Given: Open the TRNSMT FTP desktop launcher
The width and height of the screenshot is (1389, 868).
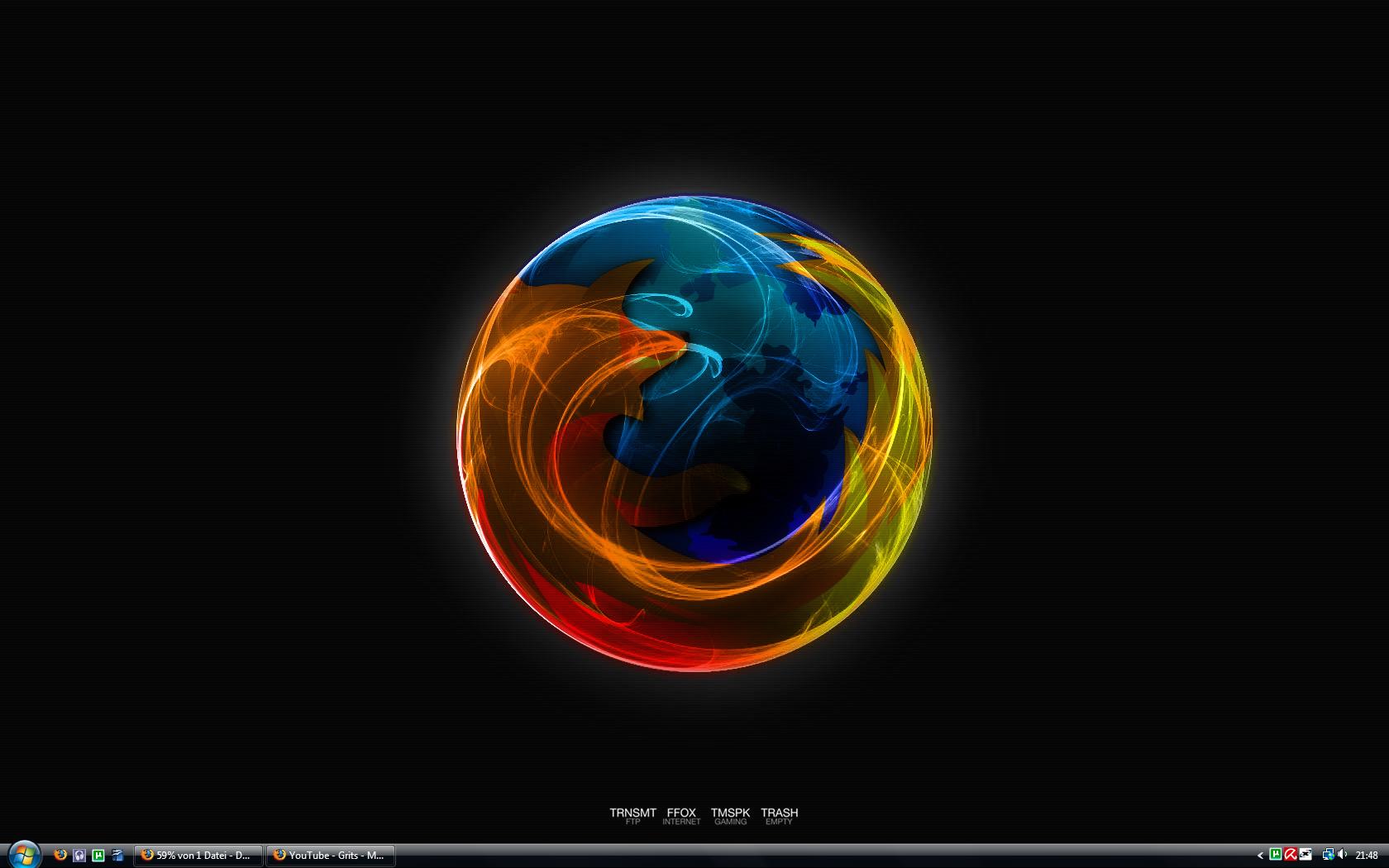Looking at the screenshot, I should [x=632, y=816].
